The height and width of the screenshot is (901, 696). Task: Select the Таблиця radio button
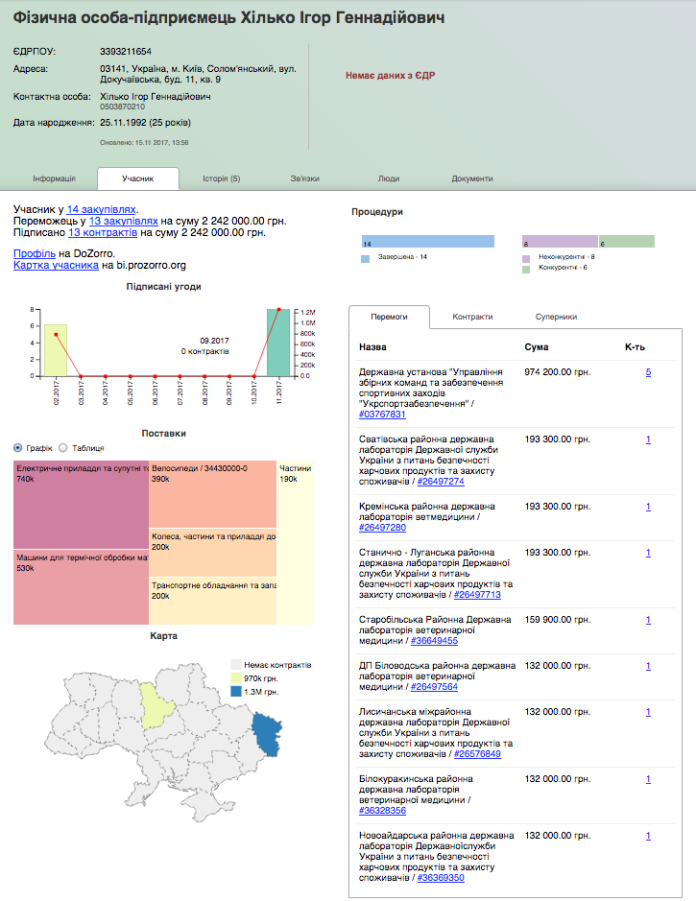63,448
